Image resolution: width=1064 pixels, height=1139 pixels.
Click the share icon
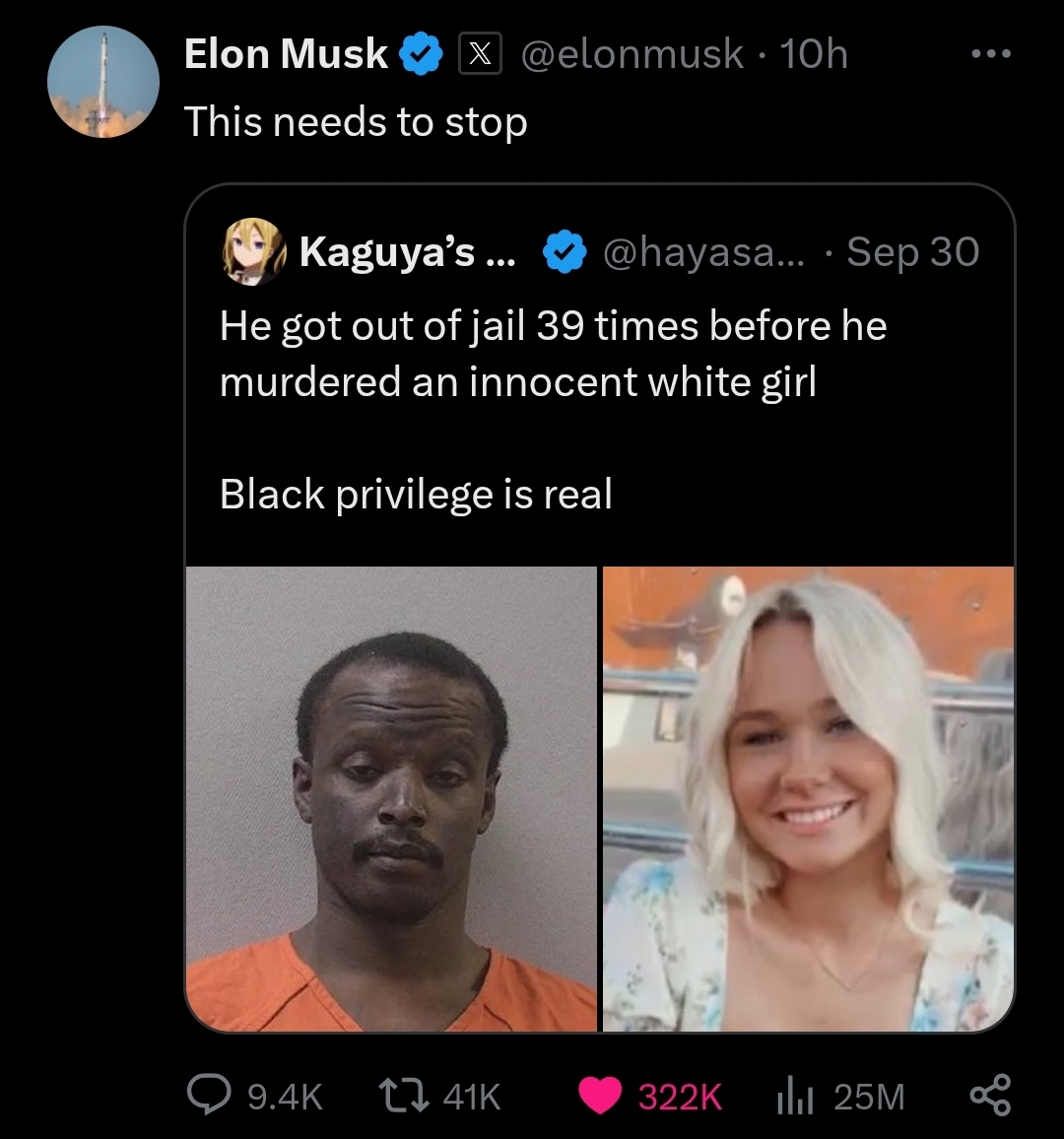990,1096
